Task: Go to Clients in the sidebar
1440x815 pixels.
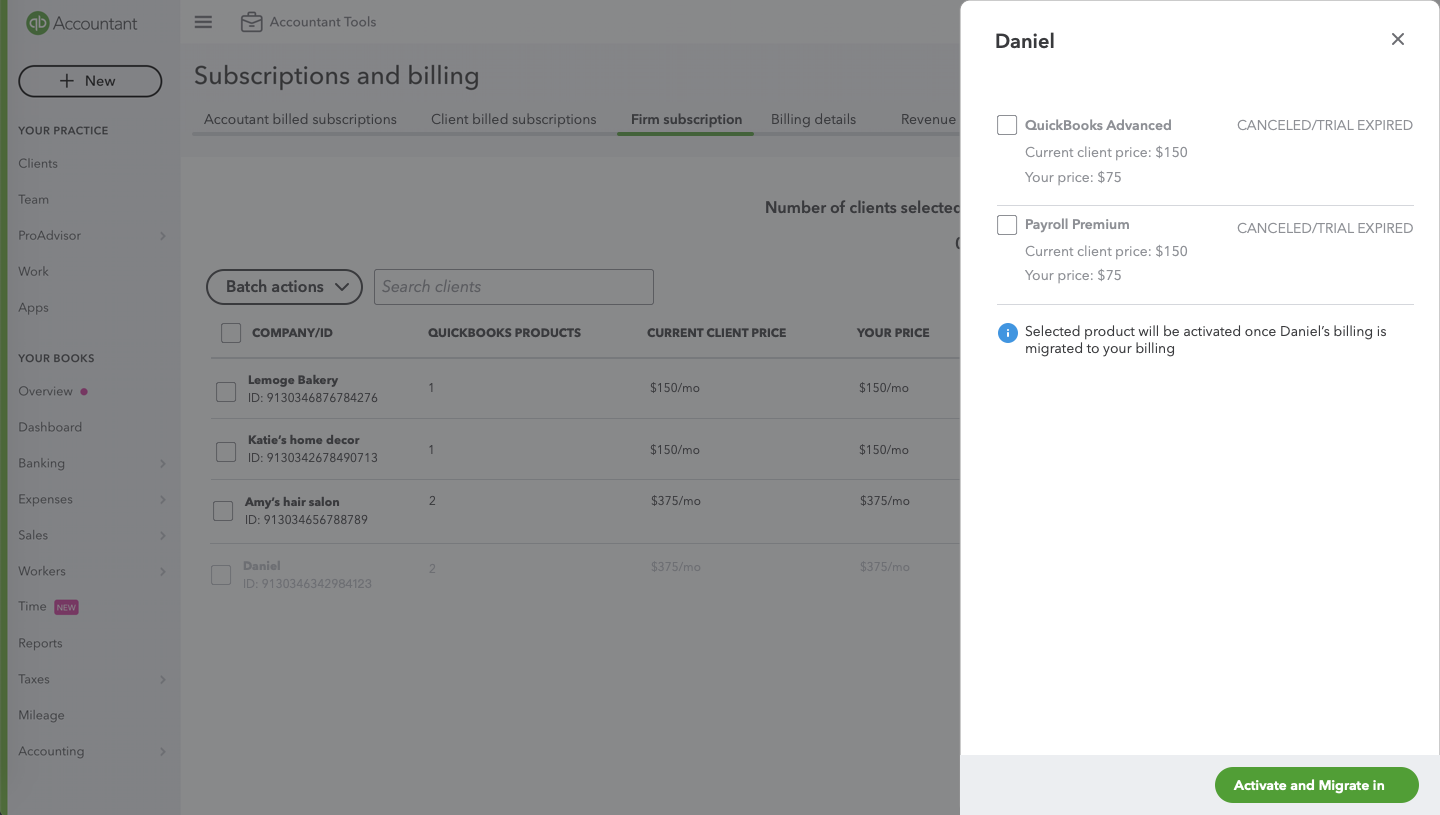Action: coord(38,163)
